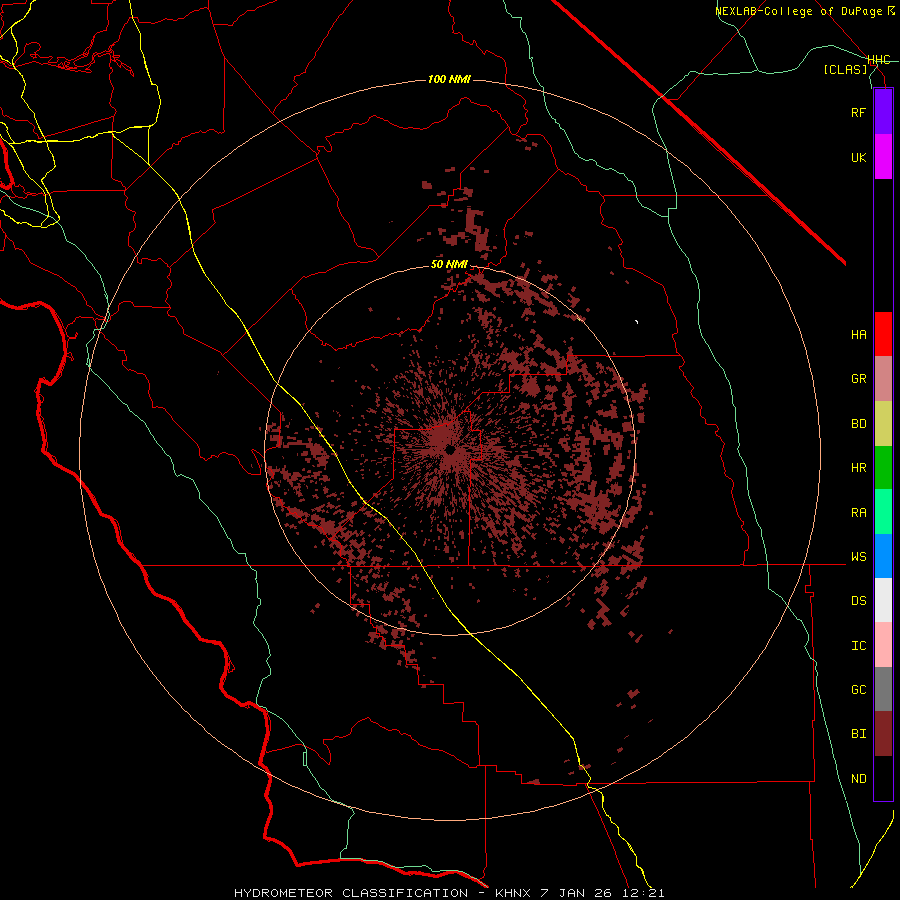
Task: Click the RF legend label
Action: click(858, 112)
